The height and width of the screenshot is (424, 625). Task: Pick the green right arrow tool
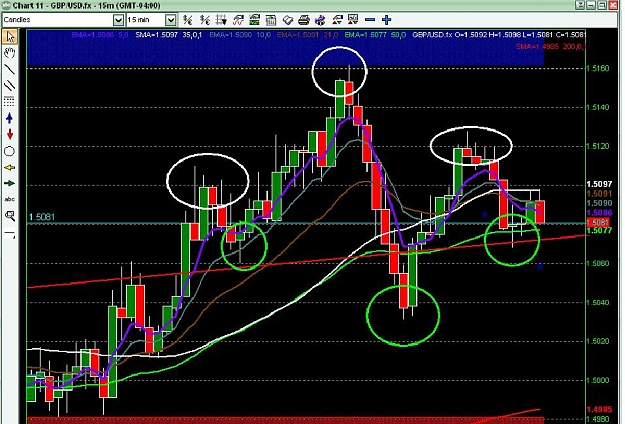pyautogui.click(x=10, y=183)
